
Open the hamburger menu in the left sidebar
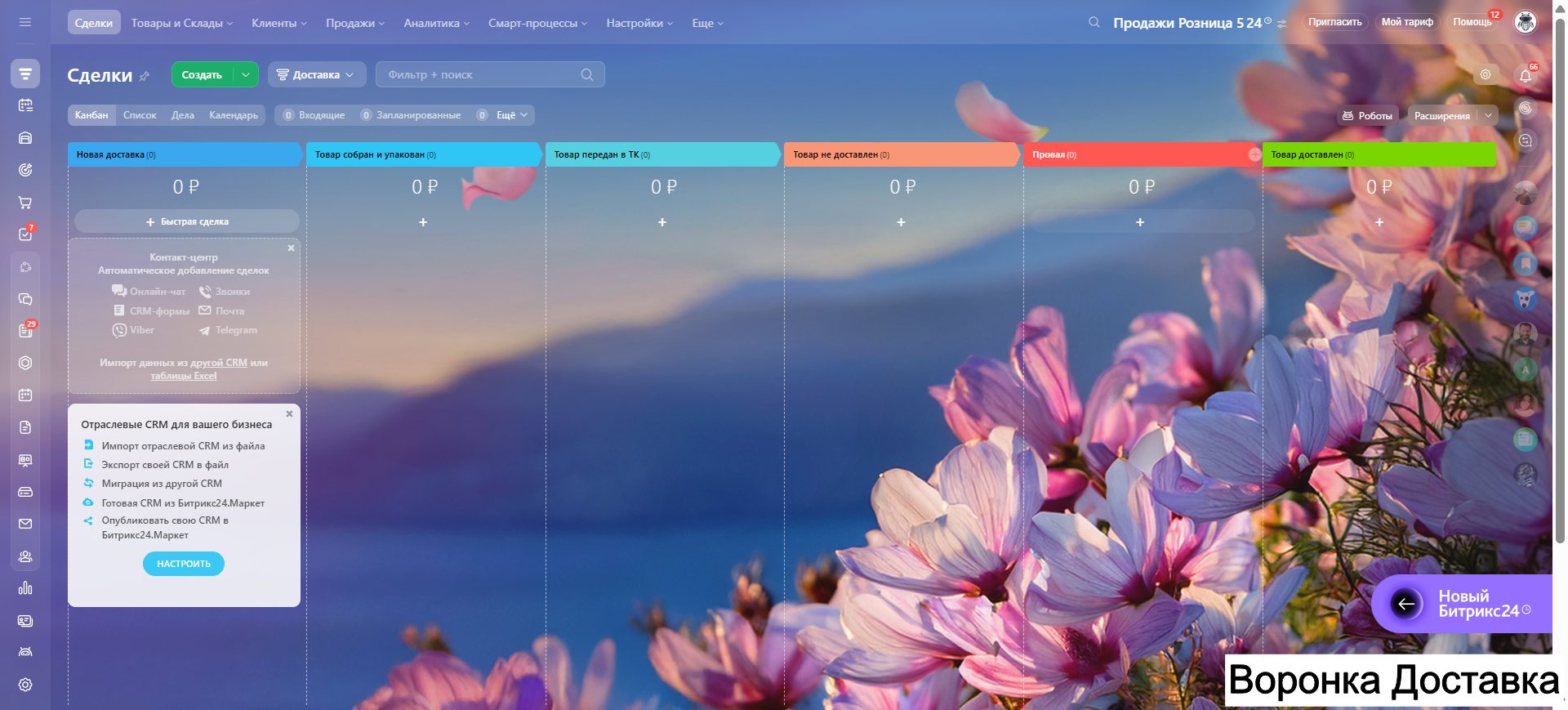click(x=25, y=22)
